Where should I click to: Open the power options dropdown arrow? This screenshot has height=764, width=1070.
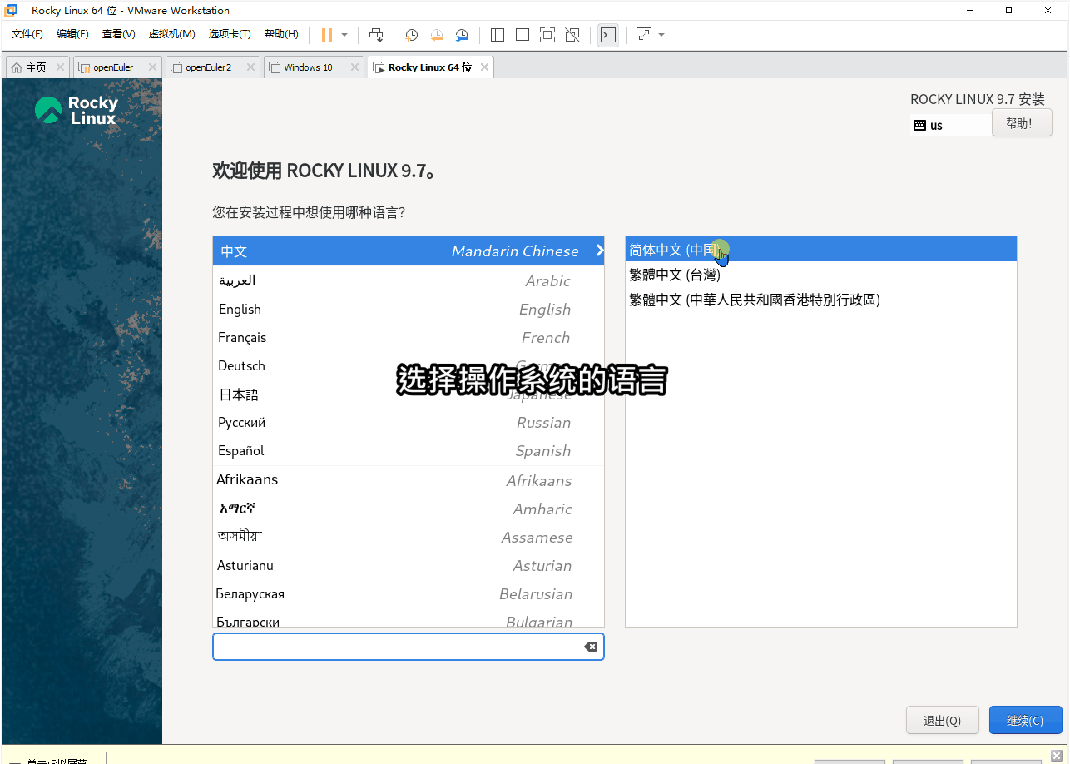point(345,34)
